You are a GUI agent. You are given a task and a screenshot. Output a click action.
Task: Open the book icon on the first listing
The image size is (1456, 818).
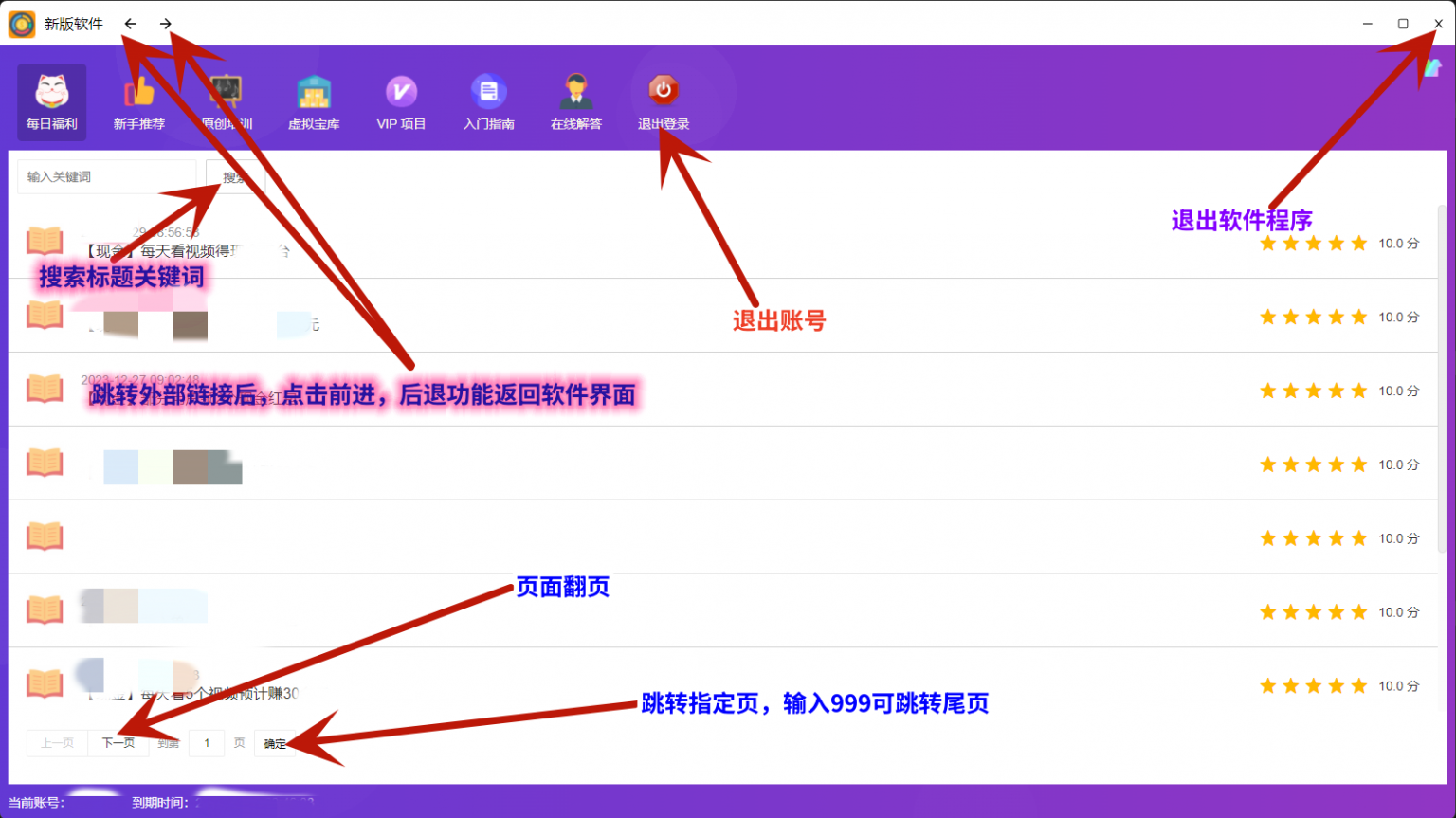tap(44, 241)
